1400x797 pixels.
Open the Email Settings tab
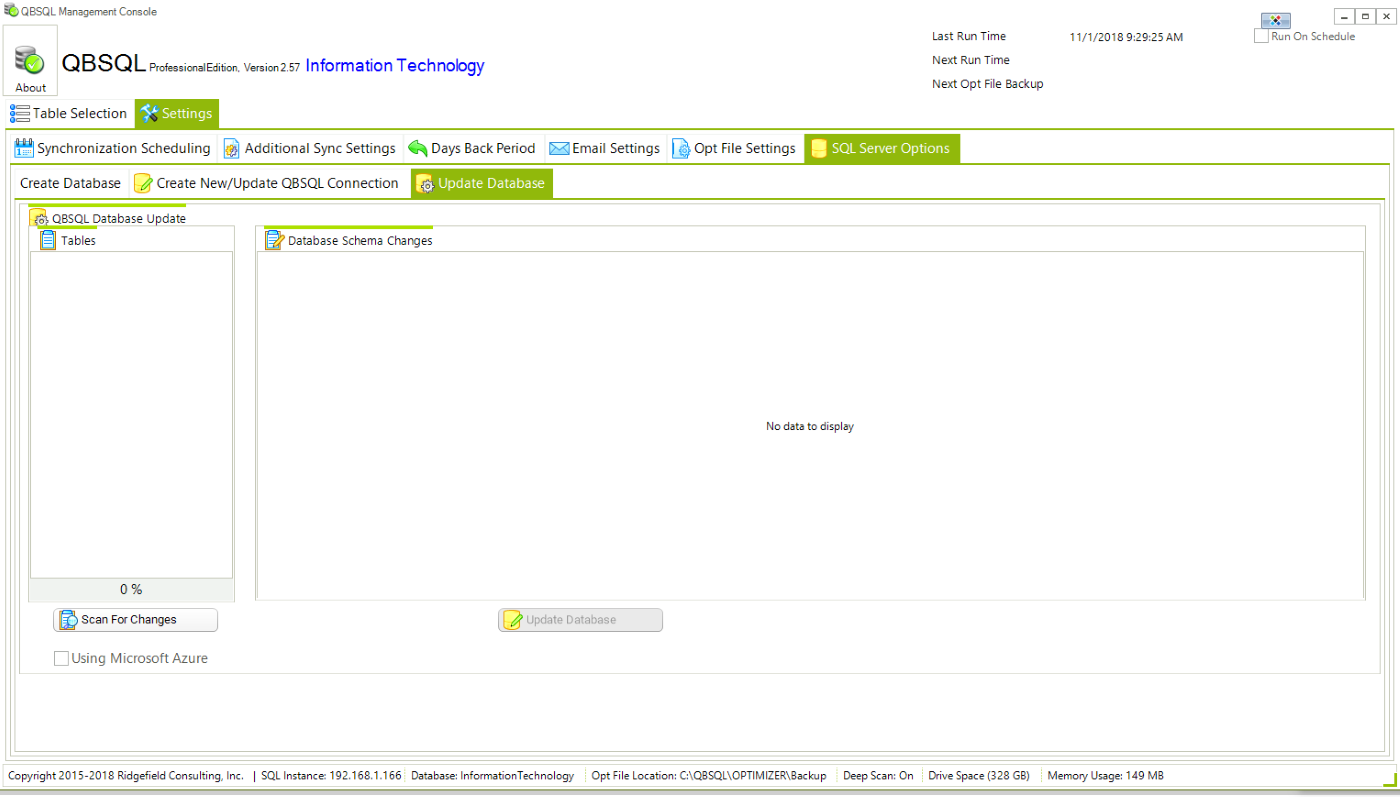605,149
